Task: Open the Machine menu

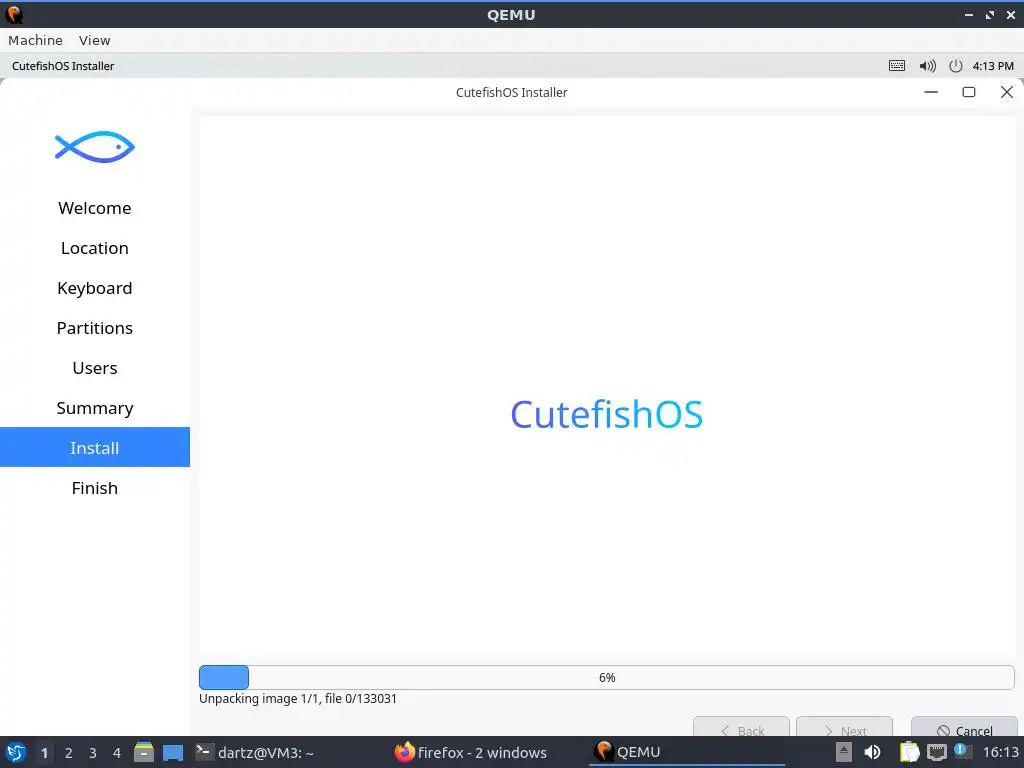Action: pos(35,40)
